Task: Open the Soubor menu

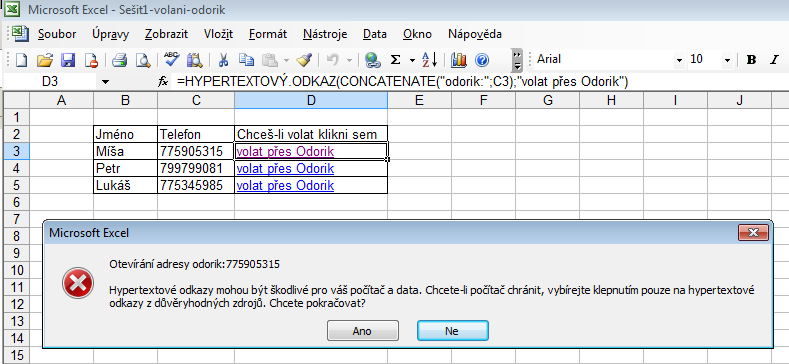Action: pyautogui.click(x=57, y=34)
